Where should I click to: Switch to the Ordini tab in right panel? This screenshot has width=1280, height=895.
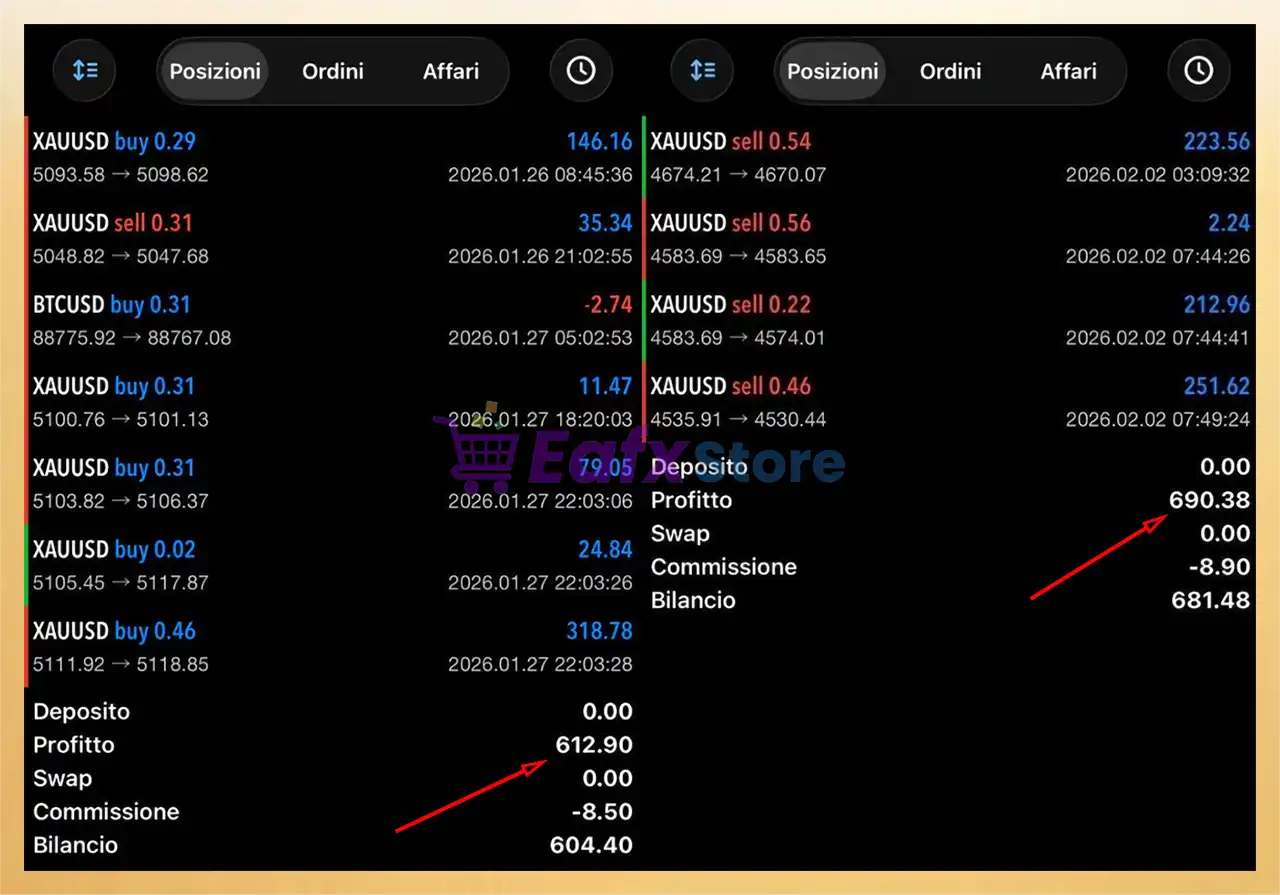[950, 72]
